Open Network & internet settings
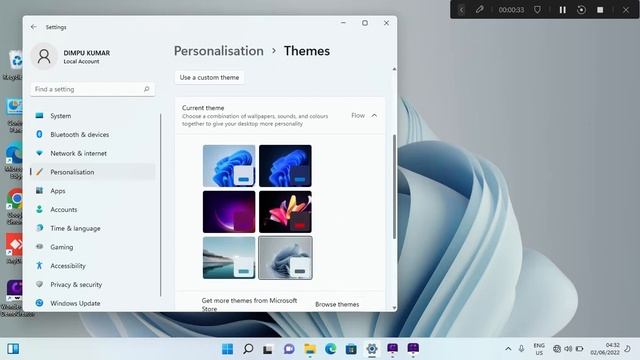 93,153
